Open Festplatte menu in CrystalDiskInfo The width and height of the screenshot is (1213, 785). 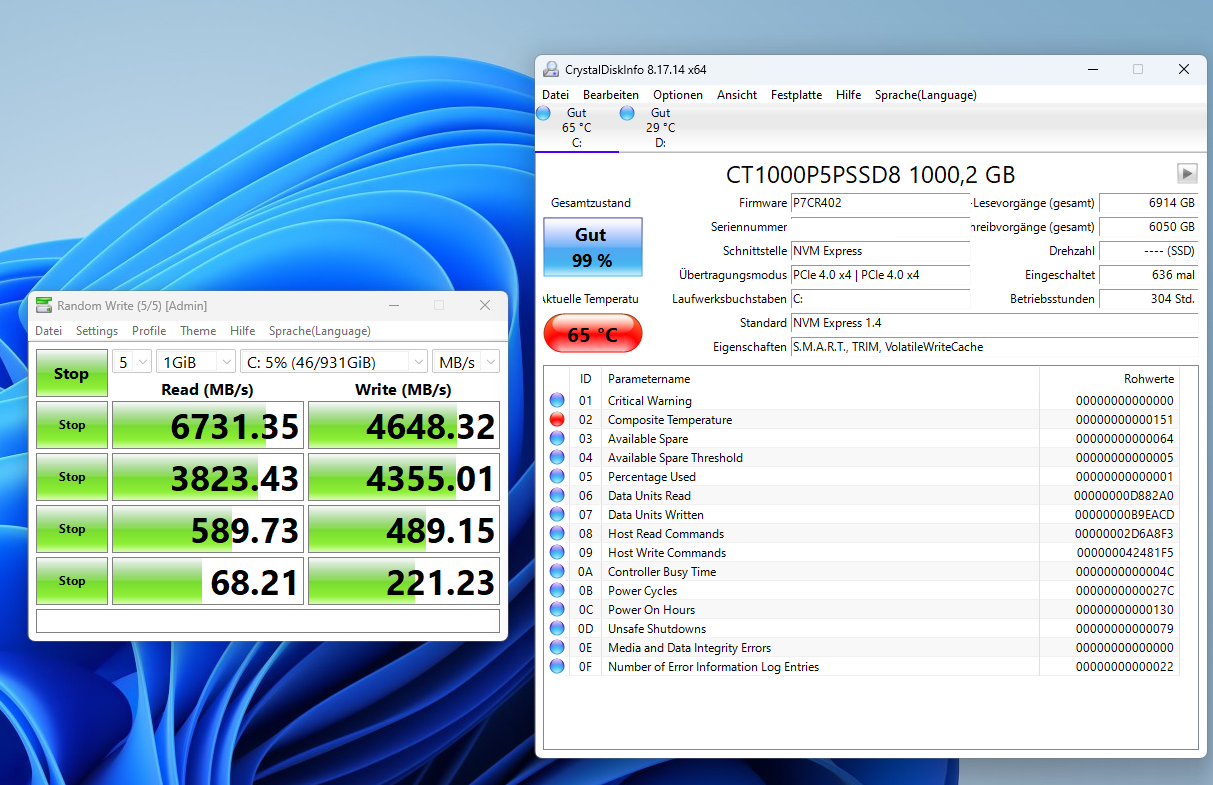(796, 95)
